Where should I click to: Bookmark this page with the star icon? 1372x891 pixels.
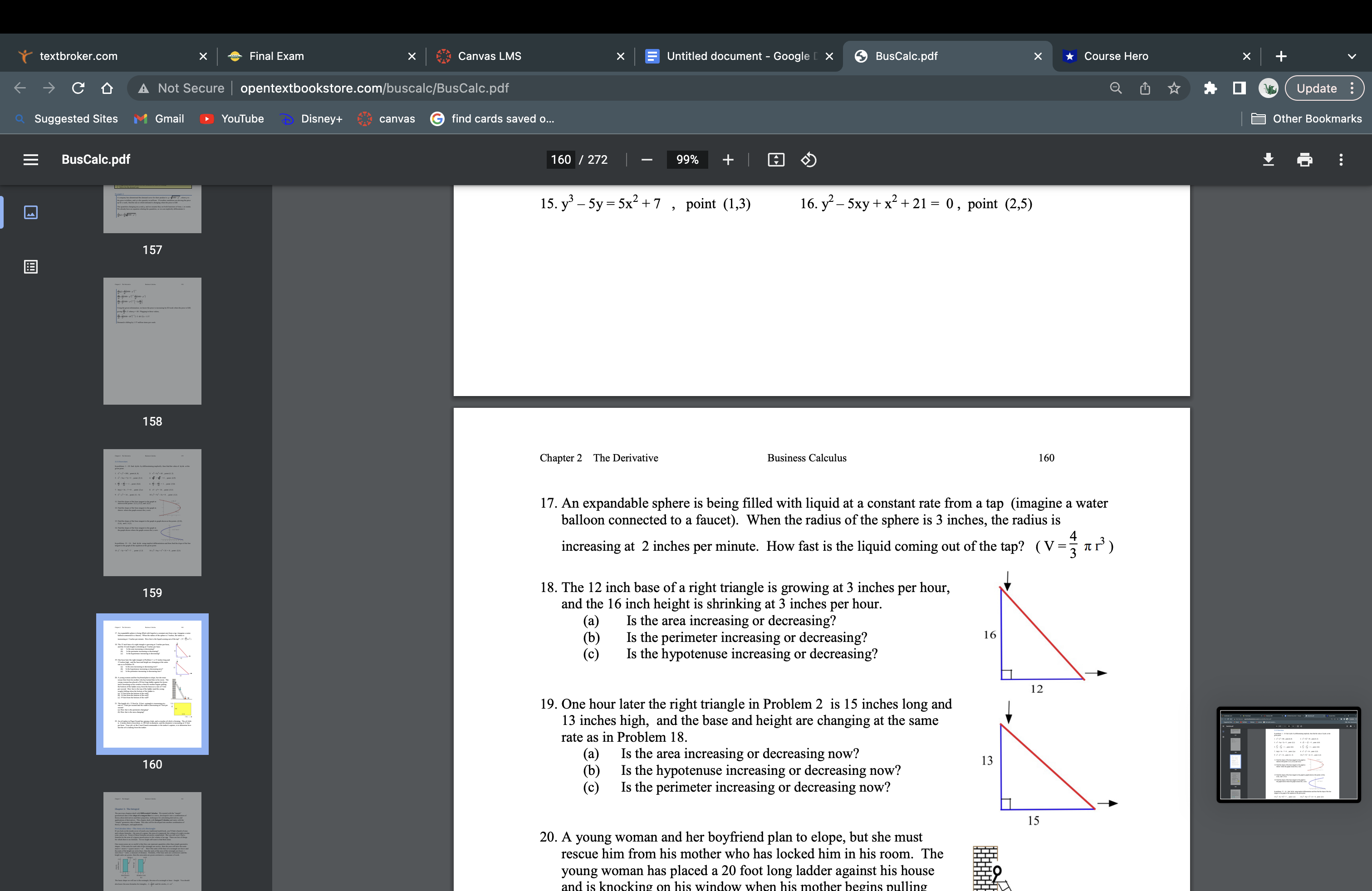pos(1174,88)
